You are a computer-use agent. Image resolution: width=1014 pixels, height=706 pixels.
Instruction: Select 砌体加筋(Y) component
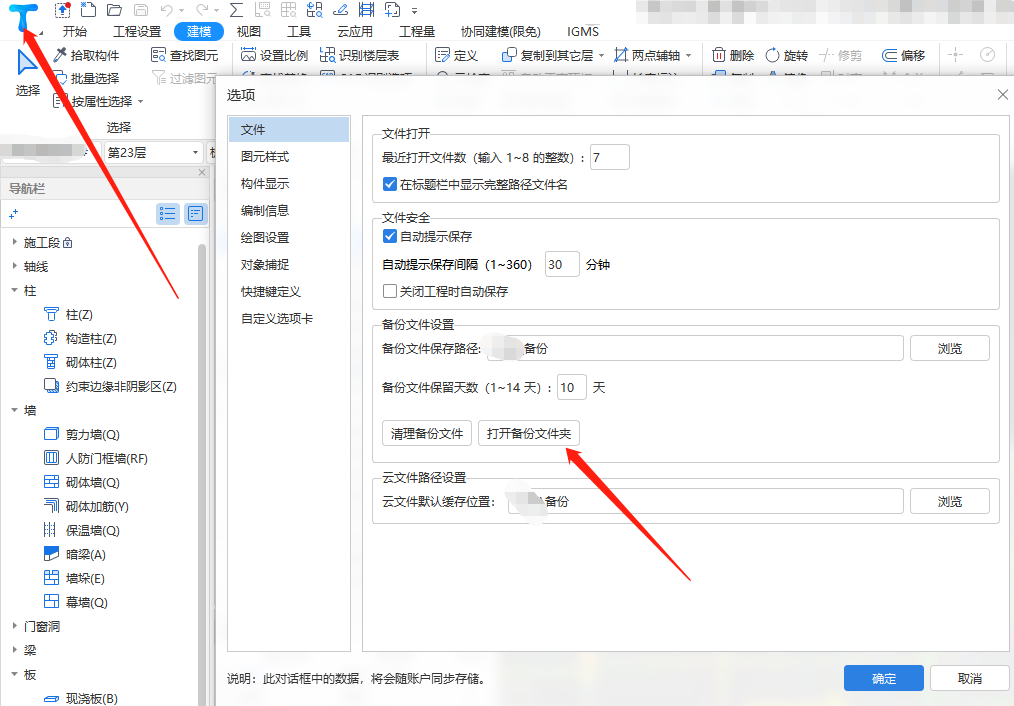(x=86, y=506)
